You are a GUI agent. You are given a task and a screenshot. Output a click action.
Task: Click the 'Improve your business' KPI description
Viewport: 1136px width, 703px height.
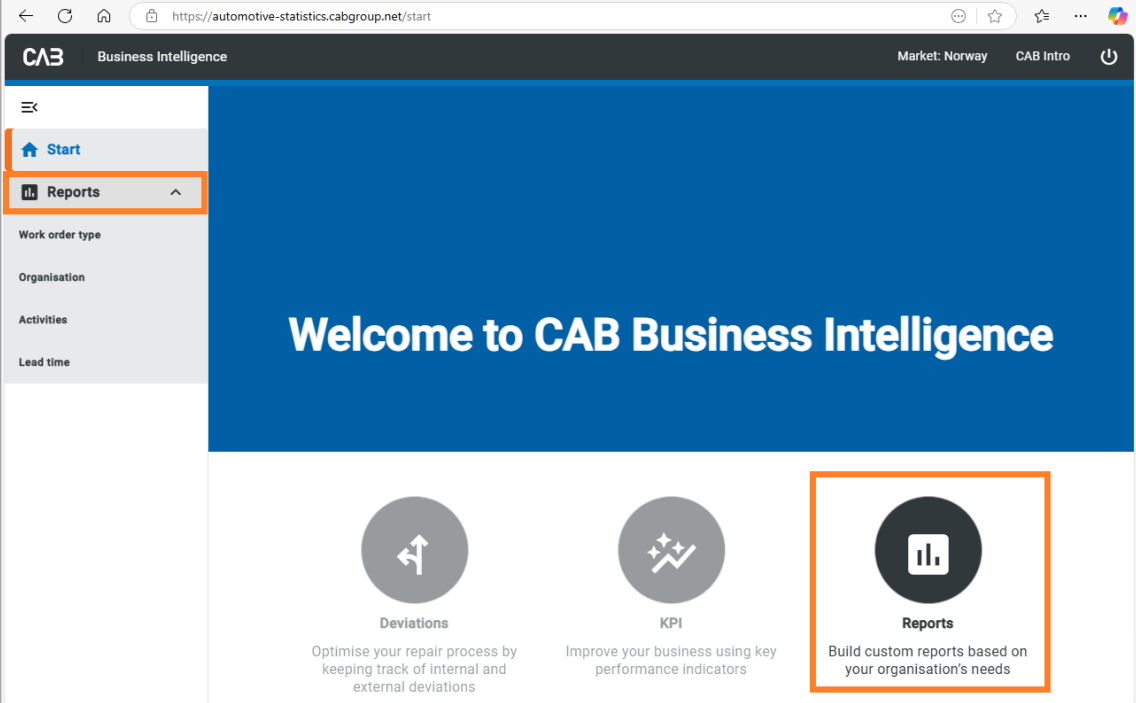tap(671, 660)
